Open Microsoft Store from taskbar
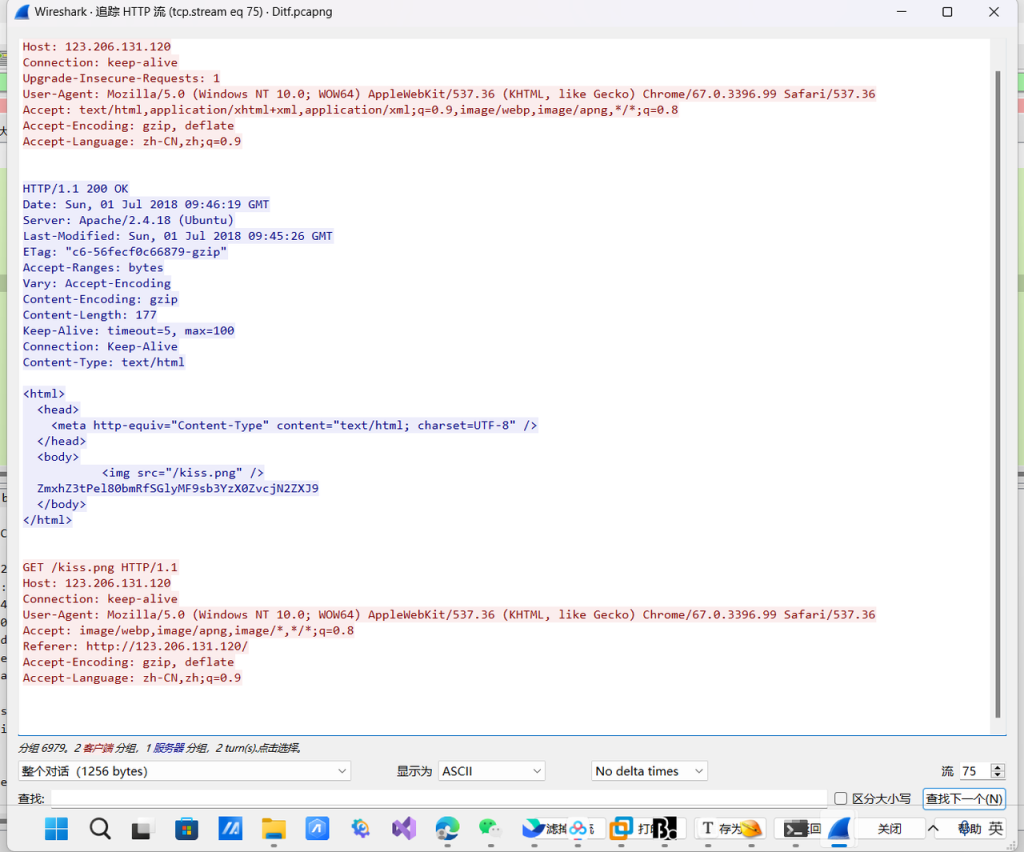 pos(186,828)
